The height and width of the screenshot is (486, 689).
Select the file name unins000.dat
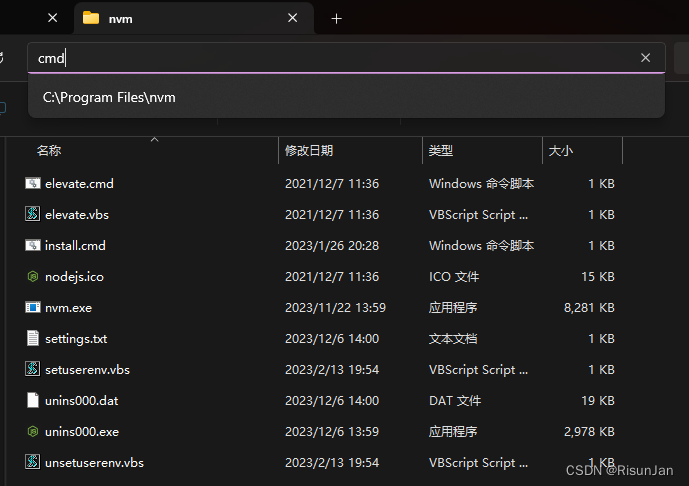click(x=82, y=401)
